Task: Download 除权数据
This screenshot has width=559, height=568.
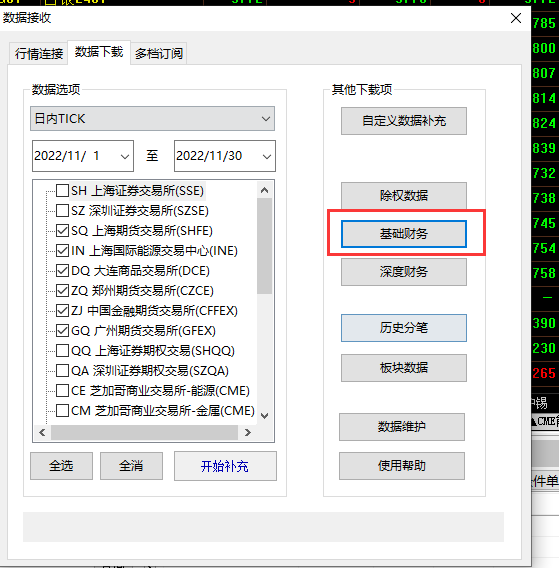Action: [x=404, y=196]
